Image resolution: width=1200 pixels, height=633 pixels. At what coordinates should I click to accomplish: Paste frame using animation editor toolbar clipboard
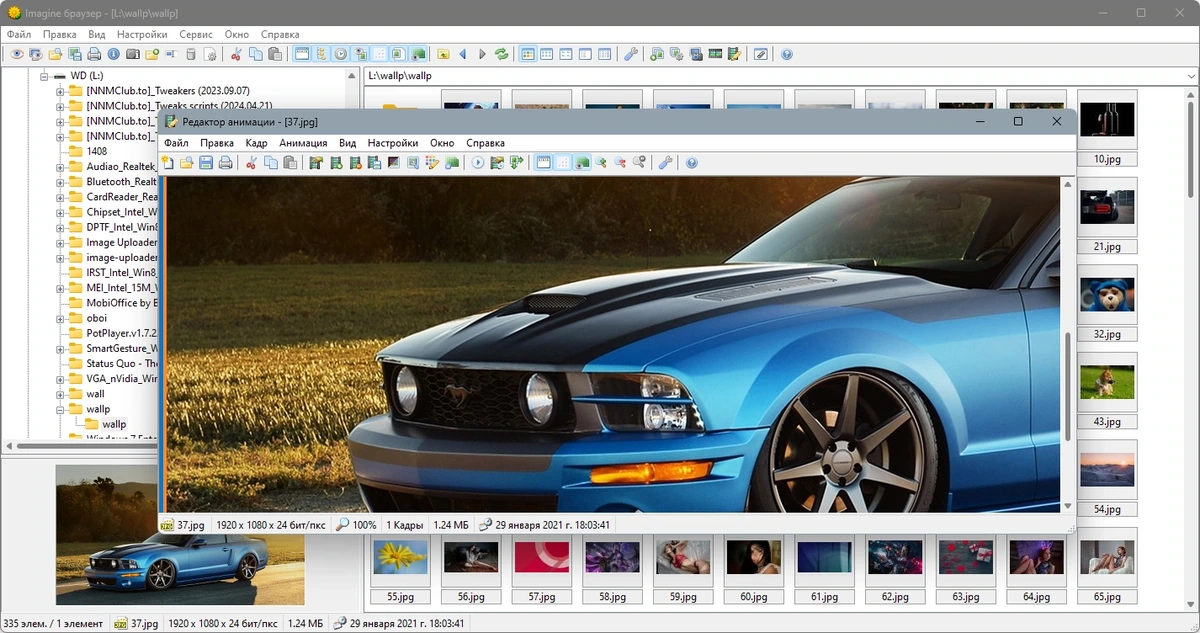click(290, 162)
